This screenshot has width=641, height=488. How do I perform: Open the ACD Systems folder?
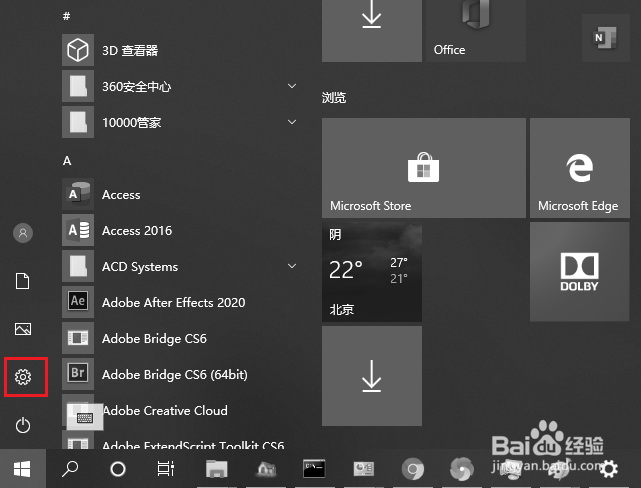(x=180, y=266)
